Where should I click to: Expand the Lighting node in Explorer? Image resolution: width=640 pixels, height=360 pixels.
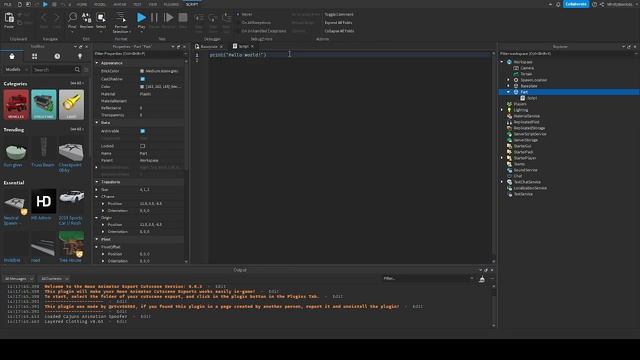point(502,110)
